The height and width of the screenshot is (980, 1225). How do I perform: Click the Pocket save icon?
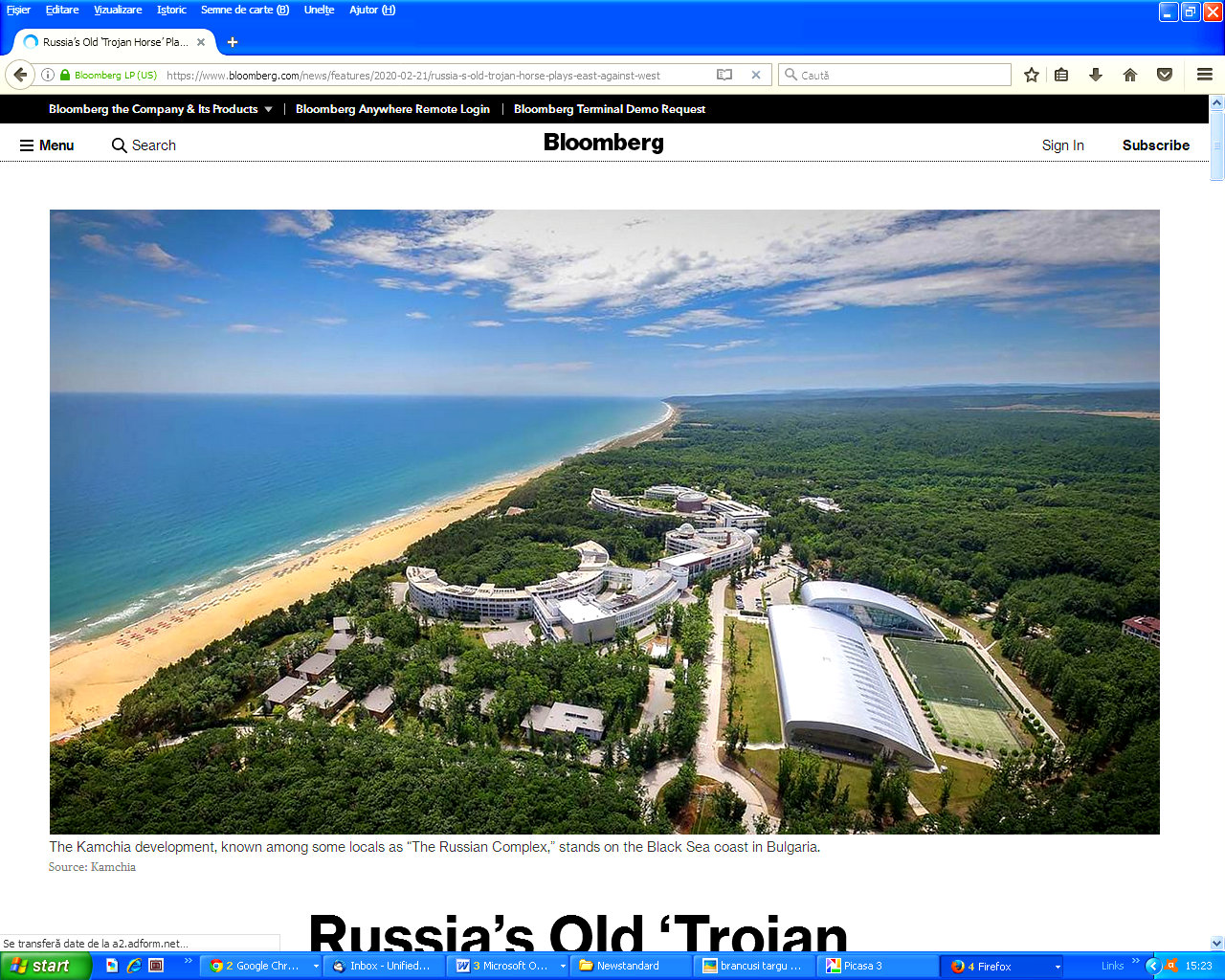pos(1164,75)
